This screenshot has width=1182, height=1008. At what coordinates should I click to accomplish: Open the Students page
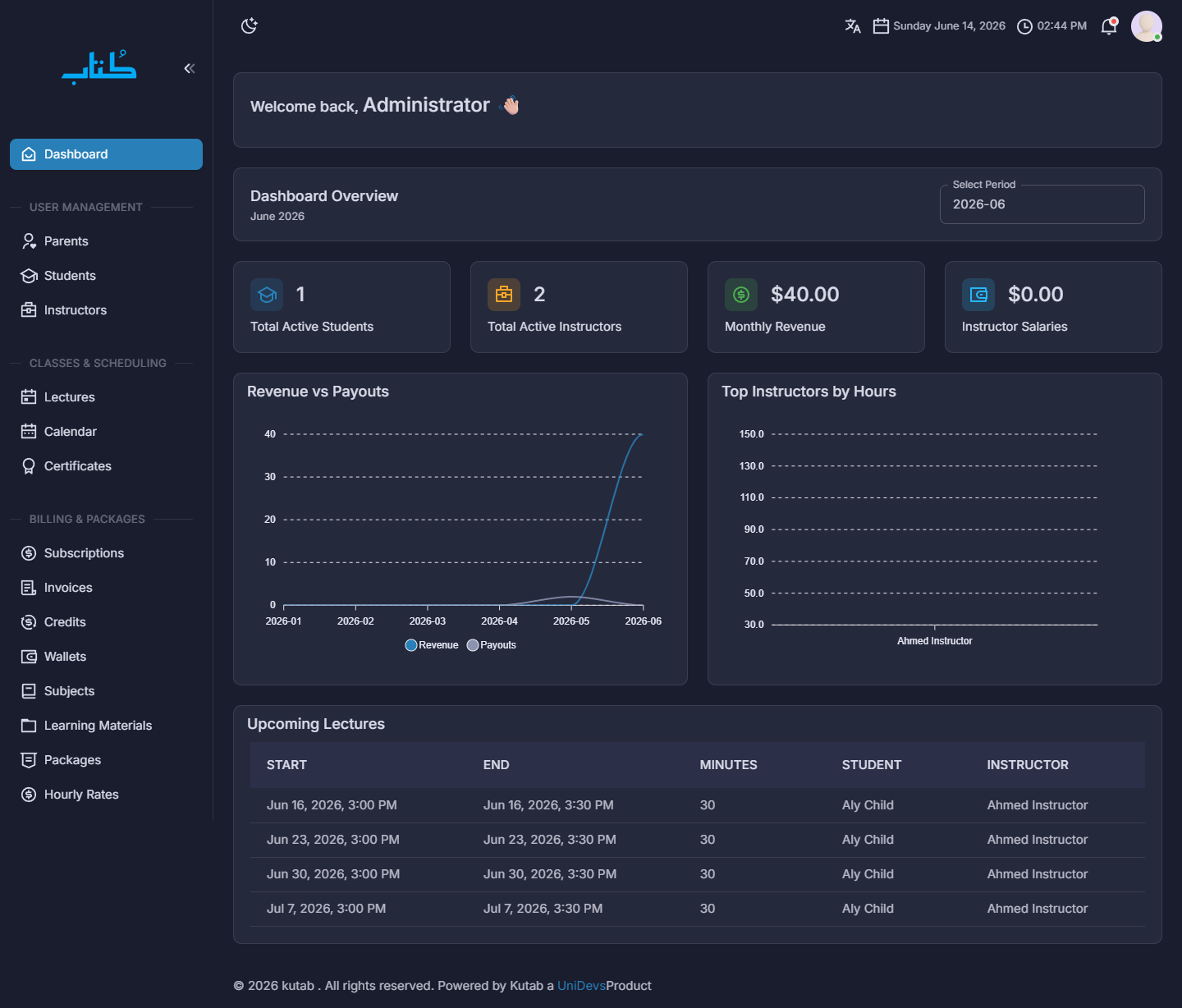point(106,276)
